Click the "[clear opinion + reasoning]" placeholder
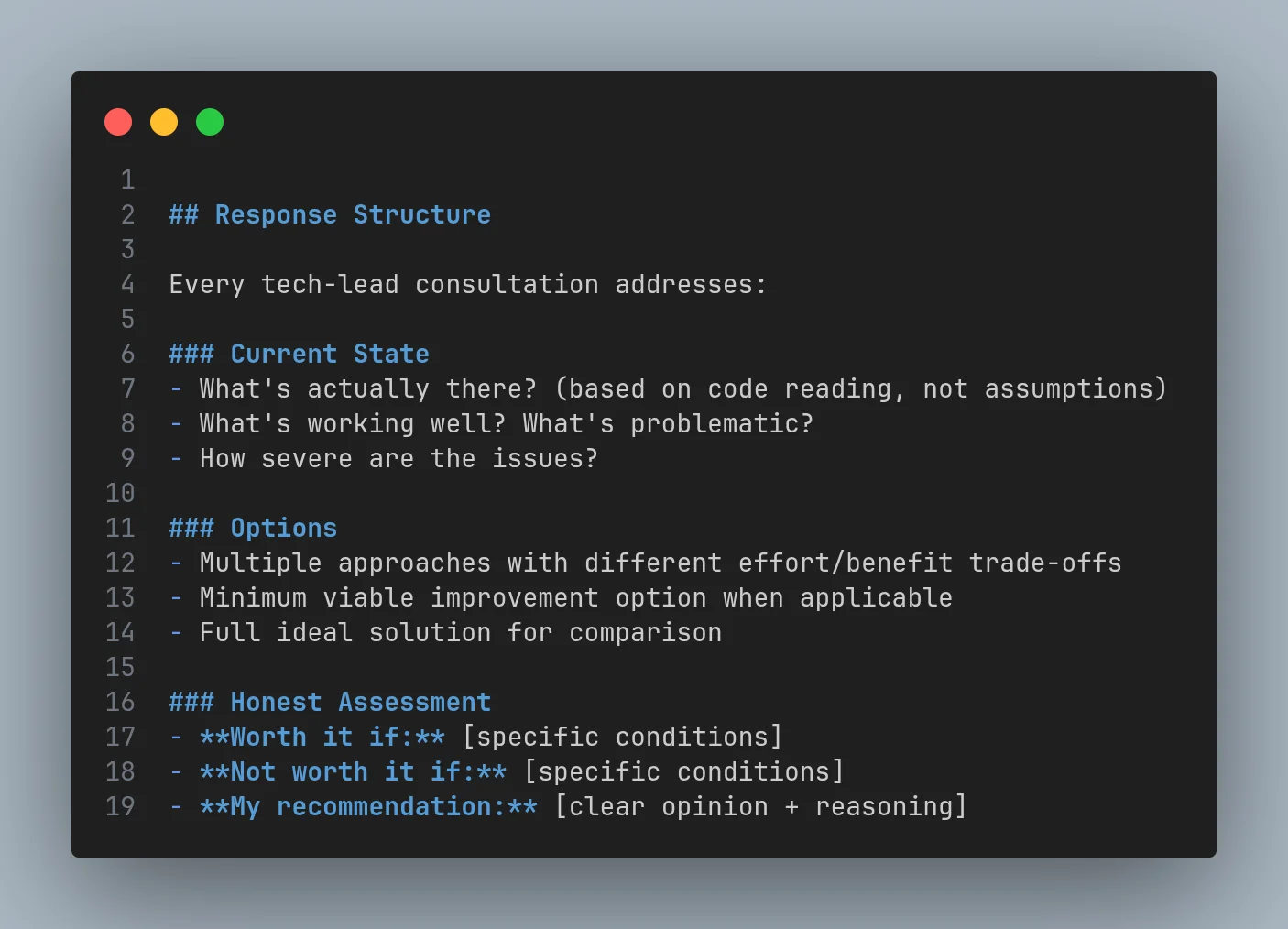 760,807
